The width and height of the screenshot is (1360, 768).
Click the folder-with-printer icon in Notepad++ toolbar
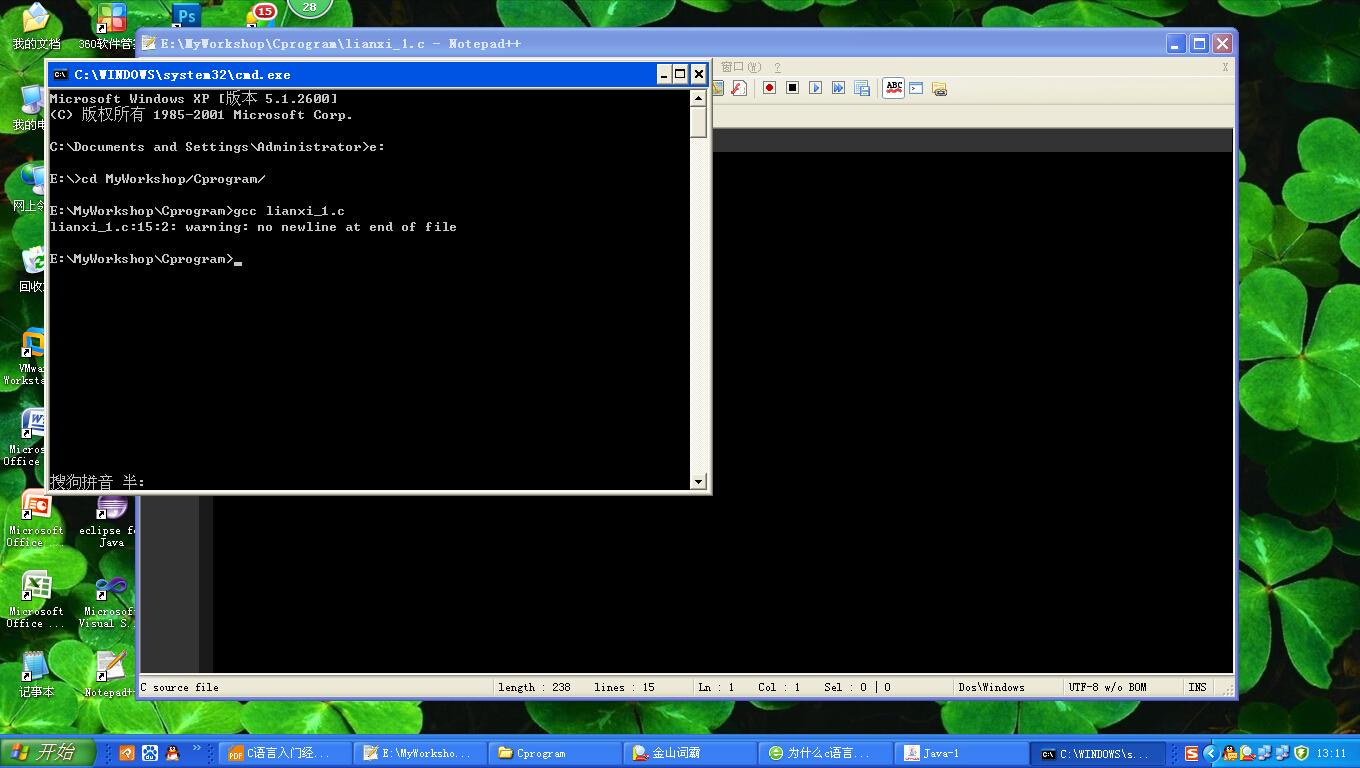coord(939,88)
